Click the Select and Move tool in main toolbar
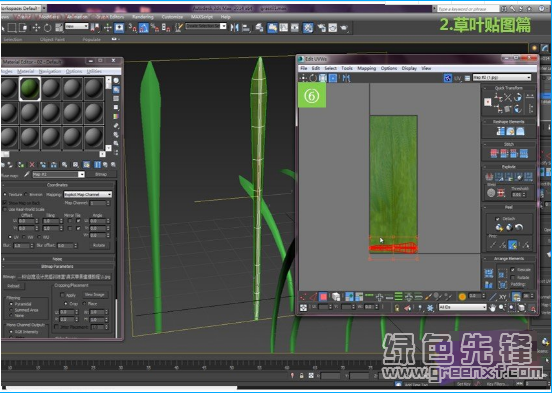Screen dimensions: 552x393 click(x=36, y=27)
